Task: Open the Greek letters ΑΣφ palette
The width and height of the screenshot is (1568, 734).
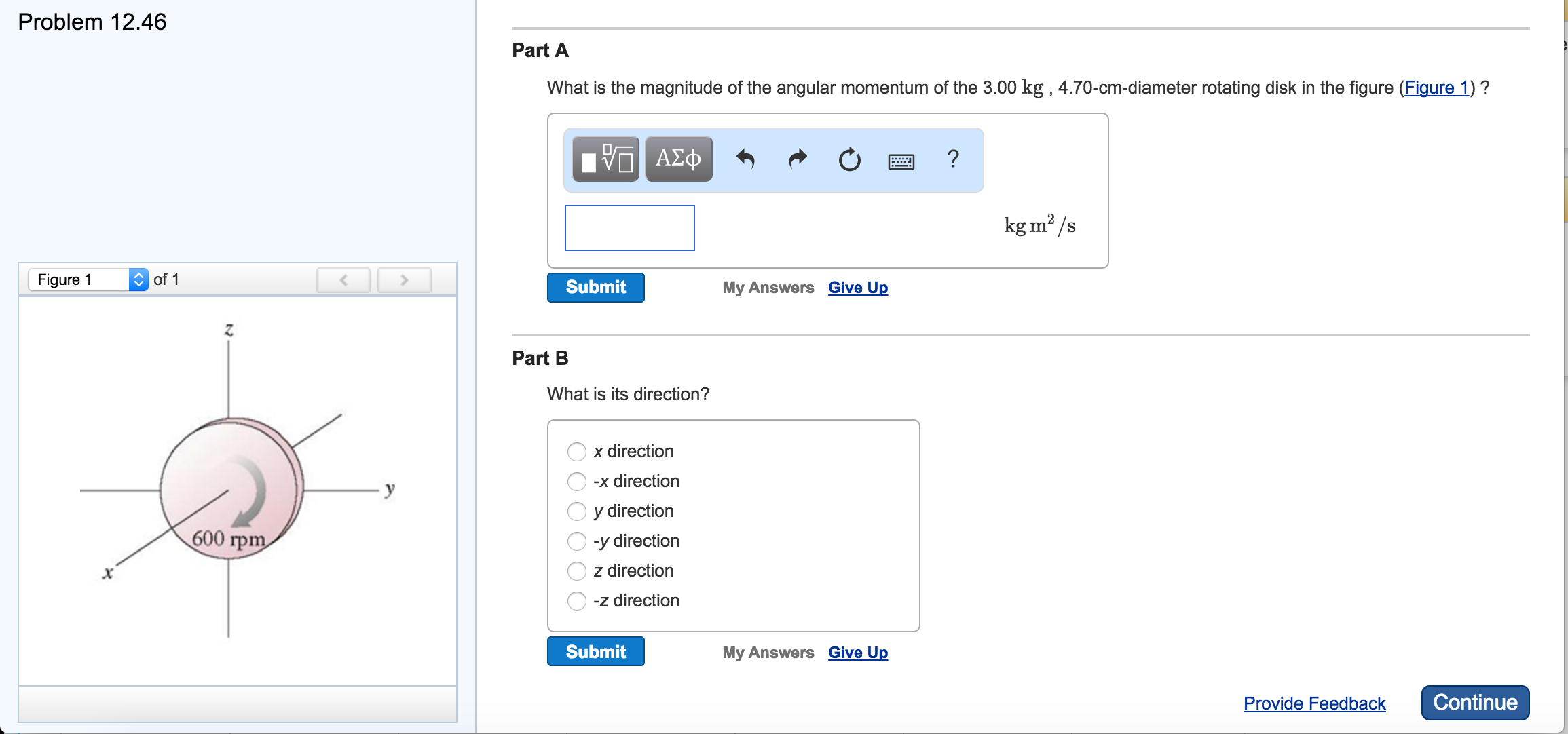Action: [x=678, y=159]
